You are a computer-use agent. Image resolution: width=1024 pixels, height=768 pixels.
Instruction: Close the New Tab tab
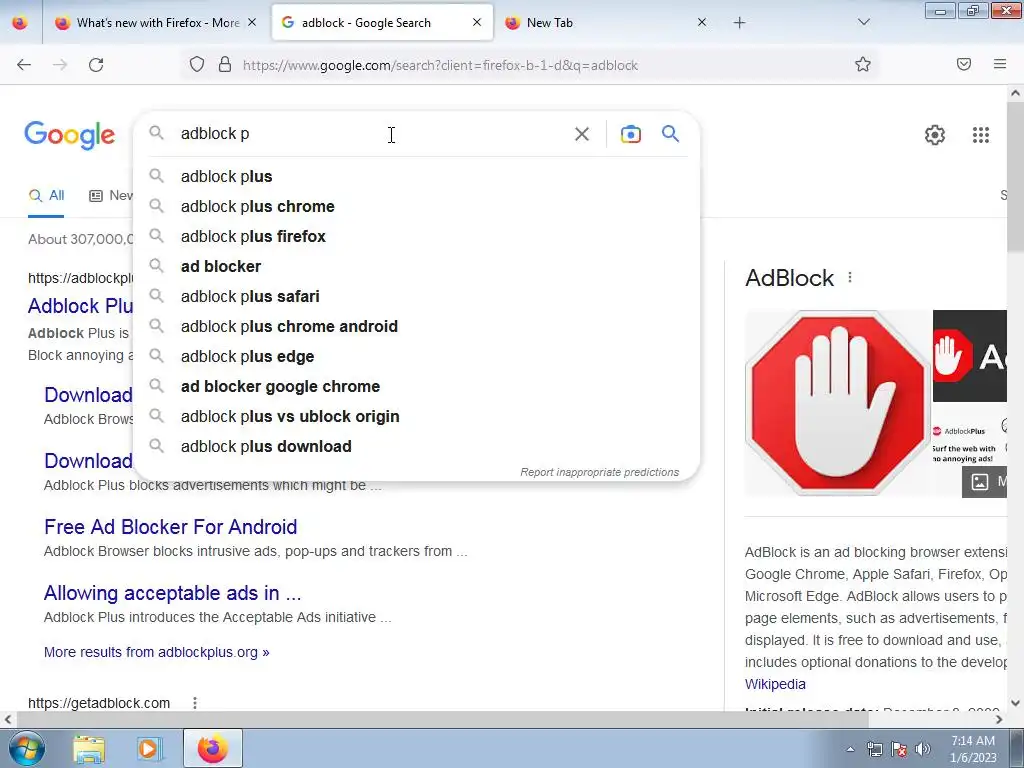(702, 22)
